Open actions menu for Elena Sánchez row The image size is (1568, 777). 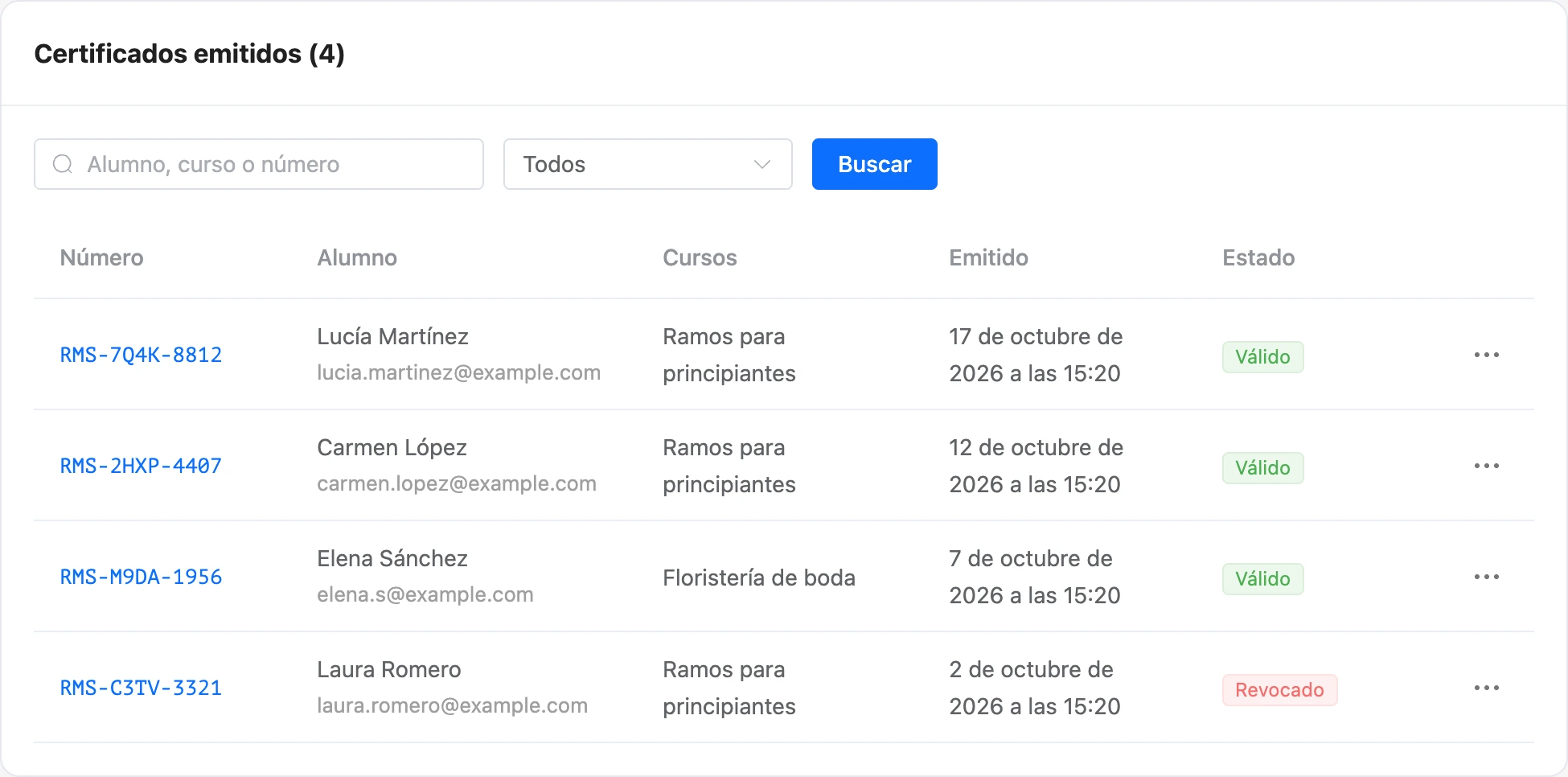tap(1486, 577)
